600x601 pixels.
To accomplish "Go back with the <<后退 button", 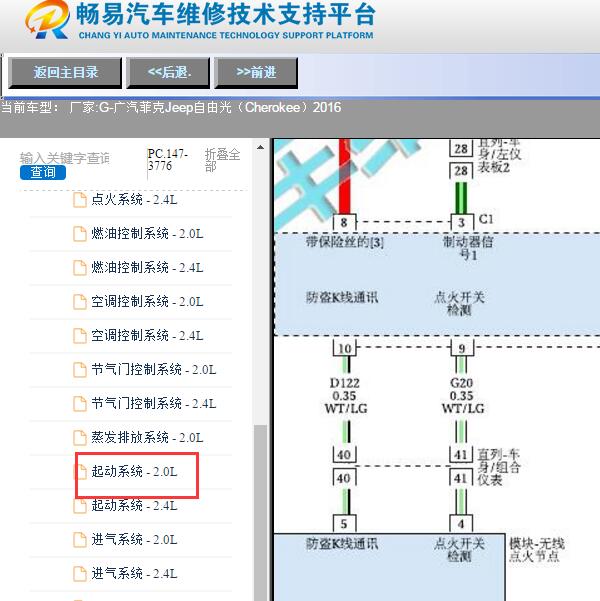I will coord(168,73).
